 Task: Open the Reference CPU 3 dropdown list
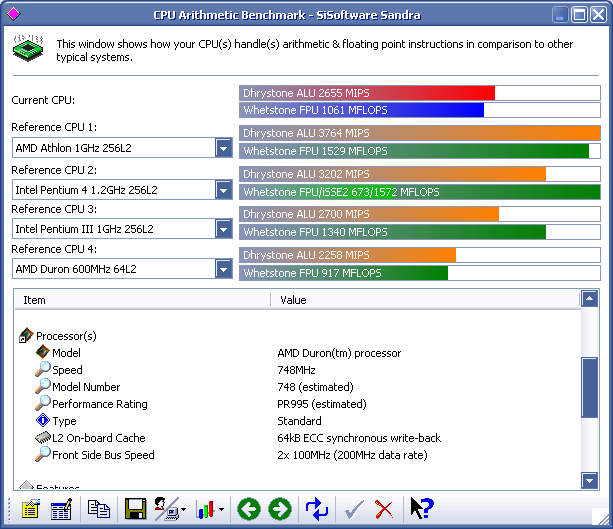click(x=224, y=229)
